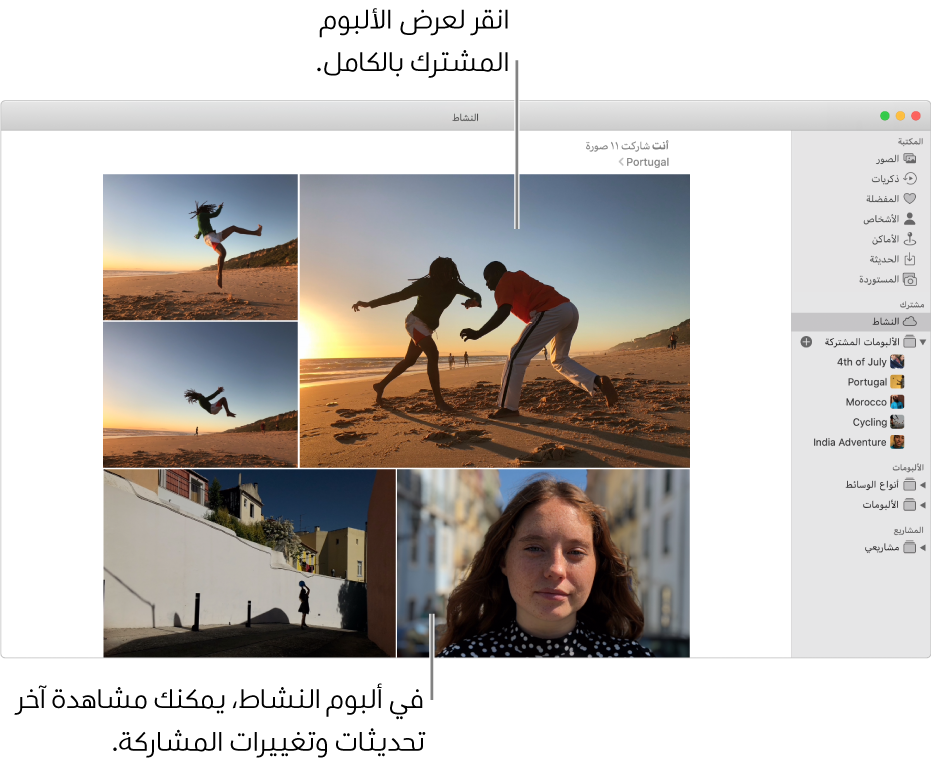The height and width of the screenshot is (771, 931).
Task: Expand the Media Types (أنواع الوسائط) folder
Action: (x=923, y=485)
